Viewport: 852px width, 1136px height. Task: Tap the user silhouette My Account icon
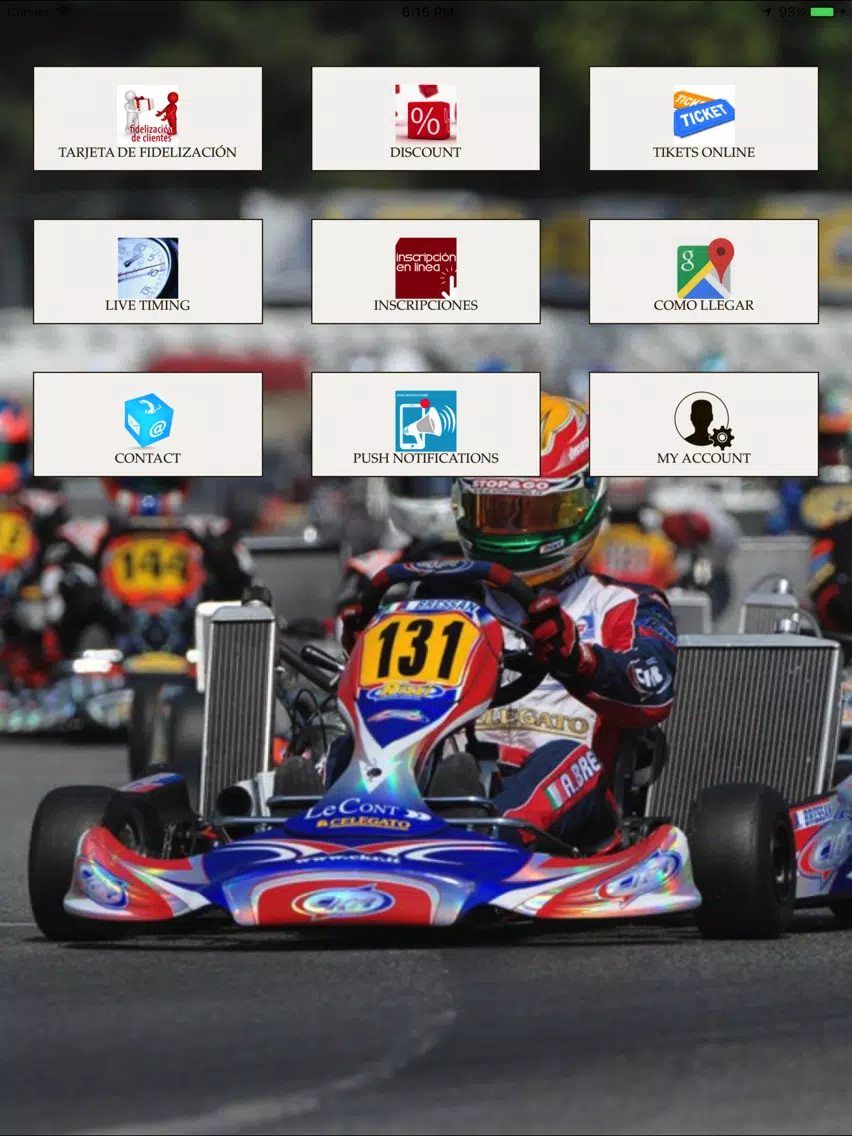pyautogui.click(x=703, y=420)
